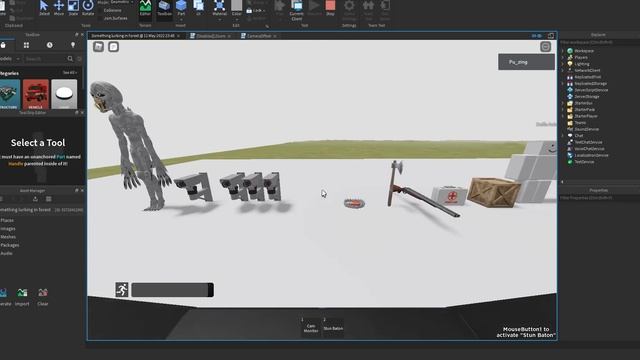This screenshot has width=640, height=360.
Task: Switch to the CameraOffset script tab
Action: [x=259, y=36]
